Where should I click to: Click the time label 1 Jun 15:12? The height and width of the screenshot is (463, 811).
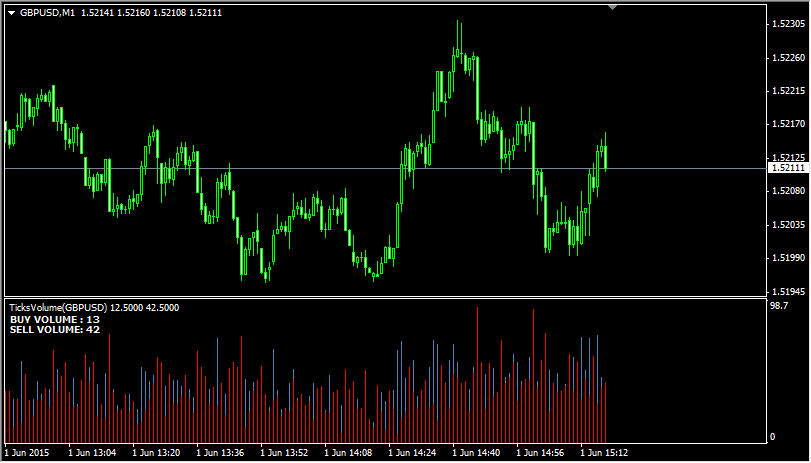(x=604, y=453)
